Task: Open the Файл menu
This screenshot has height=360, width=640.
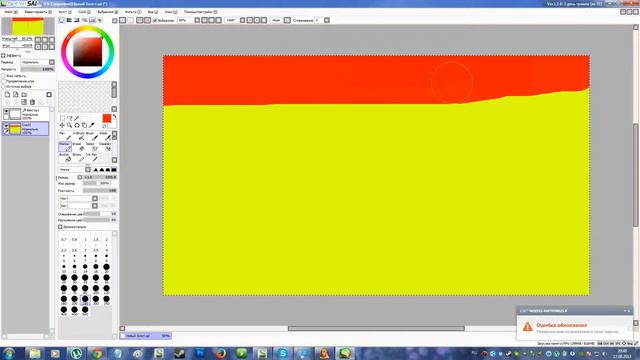Action: coord(10,12)
